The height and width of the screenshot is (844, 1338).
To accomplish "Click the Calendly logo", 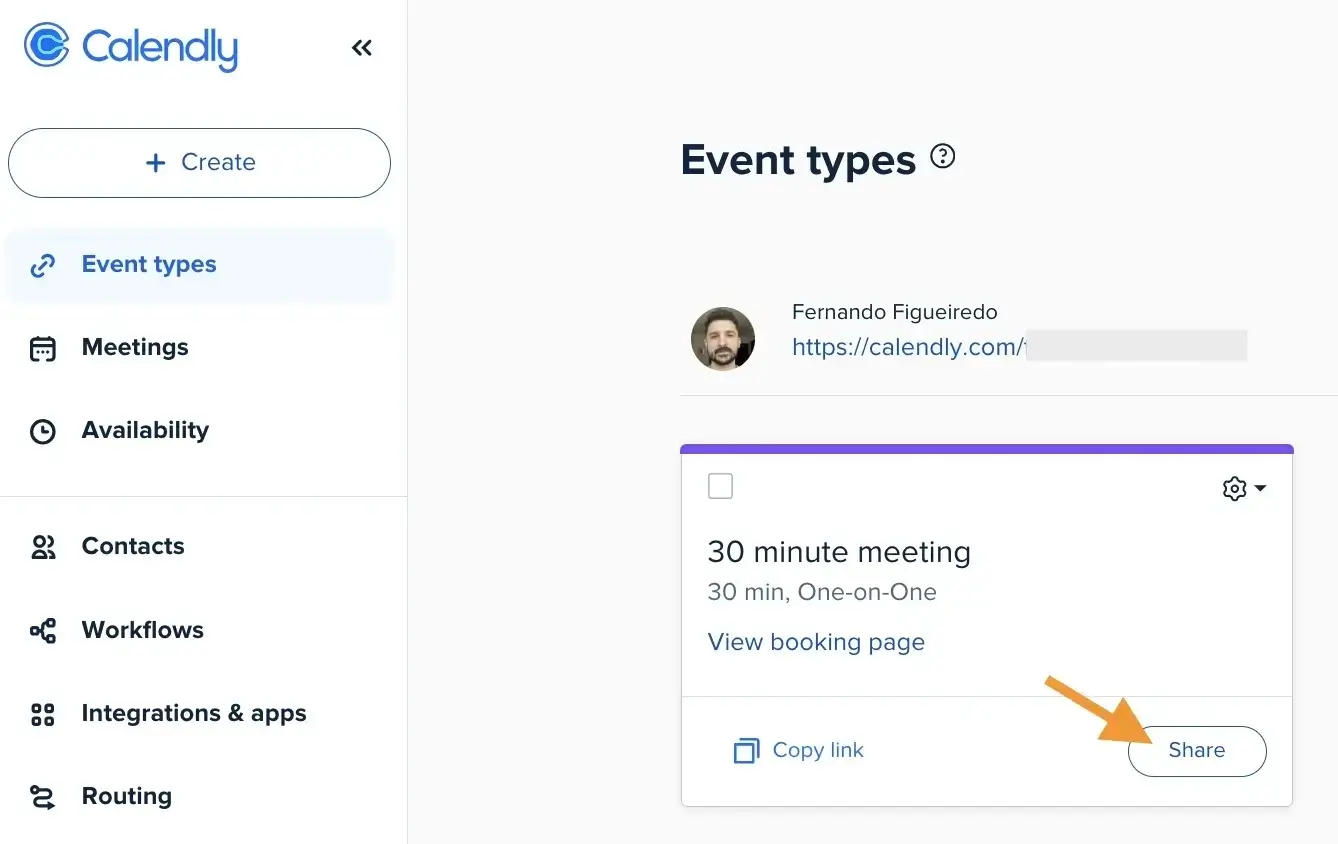I will tap(131, 47).
